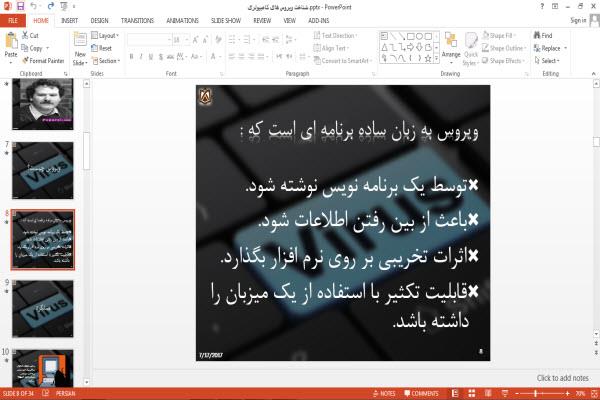Click to add notes area
Image resolution: width=600 pixels, height=400 pixels.
(x=562, y=378)
